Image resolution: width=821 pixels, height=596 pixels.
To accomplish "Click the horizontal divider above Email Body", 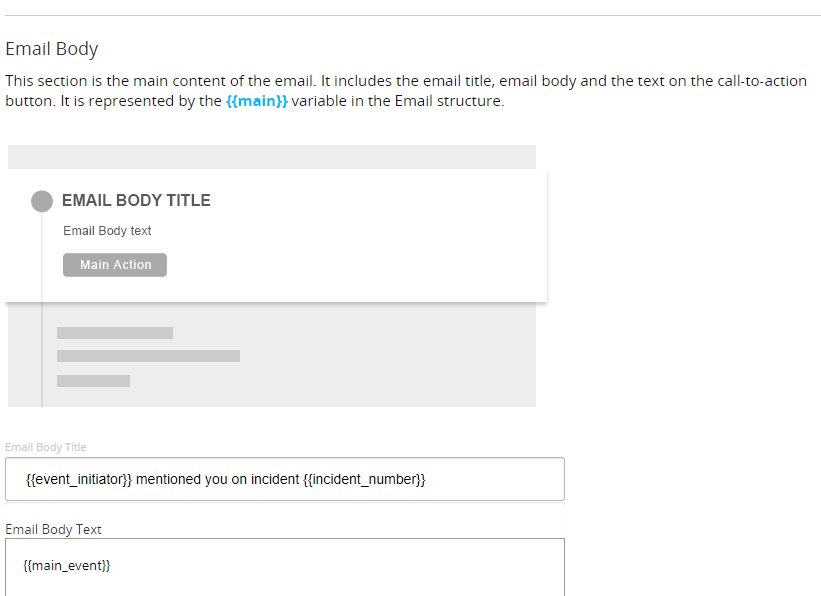I will click(x=410, y=15).
